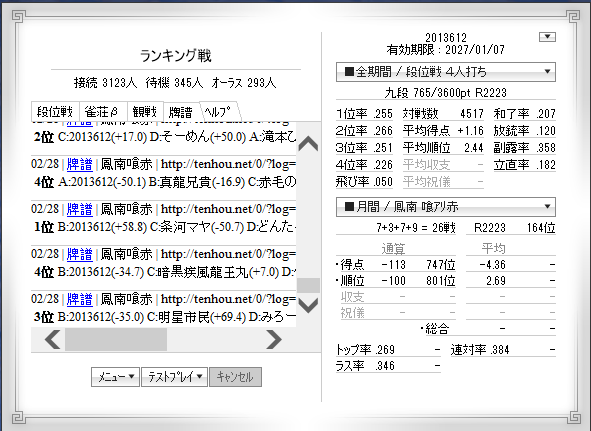Click the 2位率 .266 stat

click(x=364, y=130)
